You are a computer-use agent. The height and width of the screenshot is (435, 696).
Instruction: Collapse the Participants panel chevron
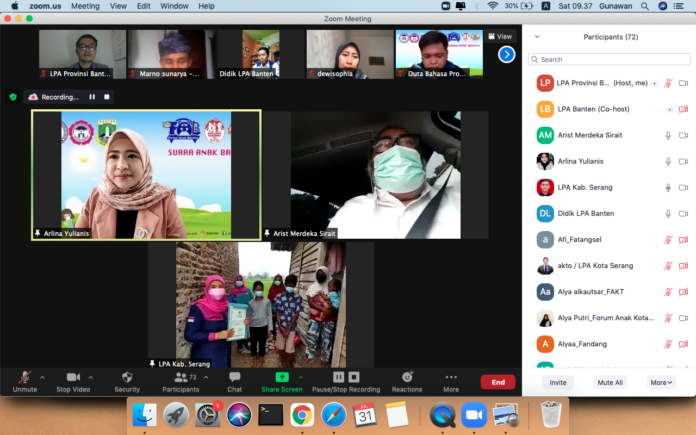tap(536, 36)
